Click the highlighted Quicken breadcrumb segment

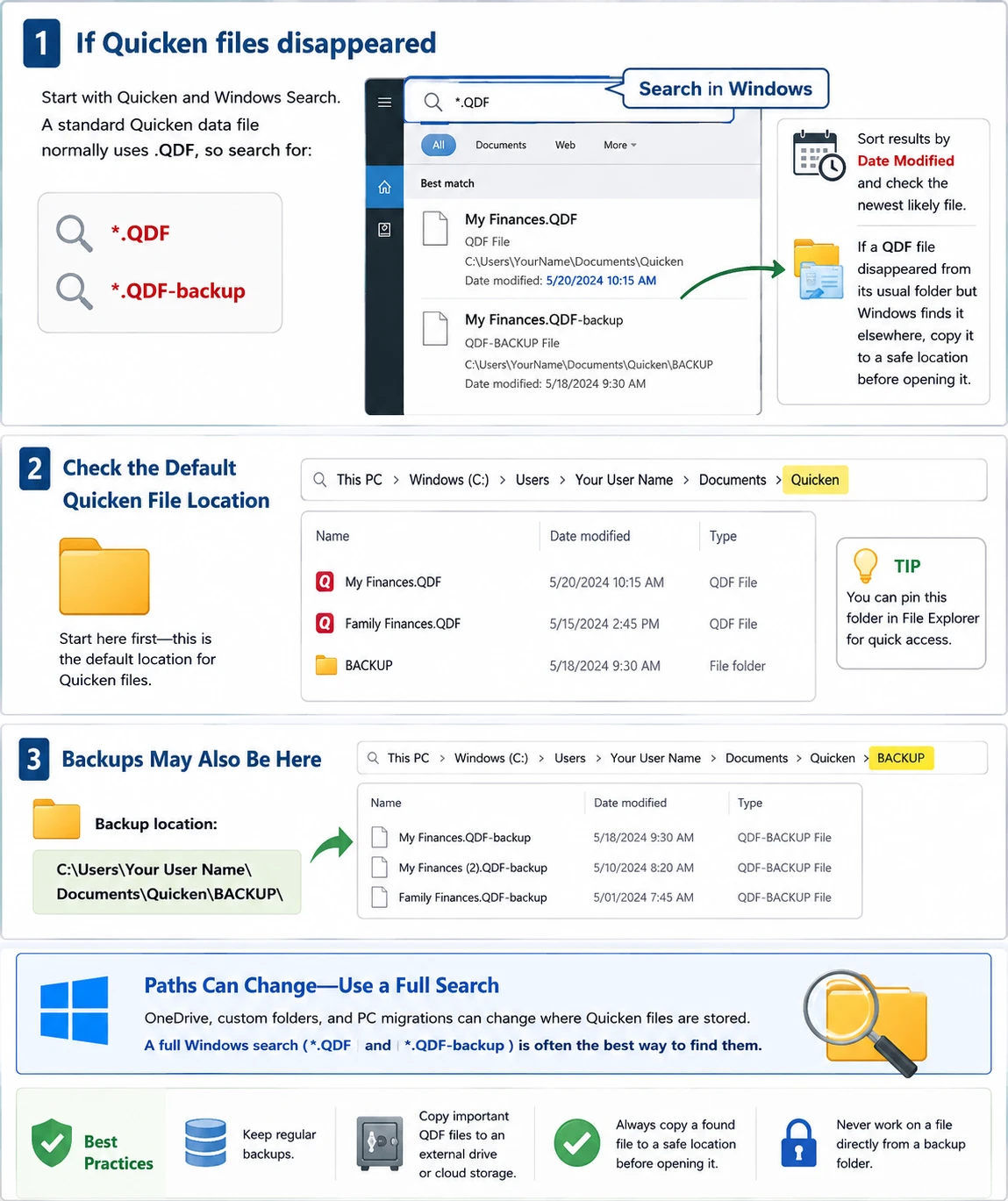point(815,480)
